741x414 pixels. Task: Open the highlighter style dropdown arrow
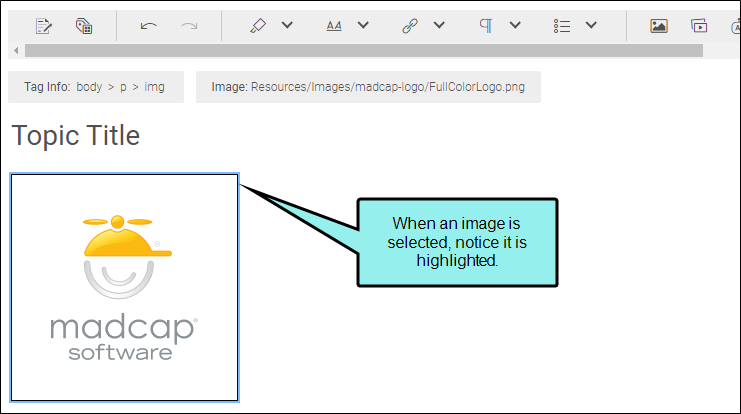tap(287, 25)
